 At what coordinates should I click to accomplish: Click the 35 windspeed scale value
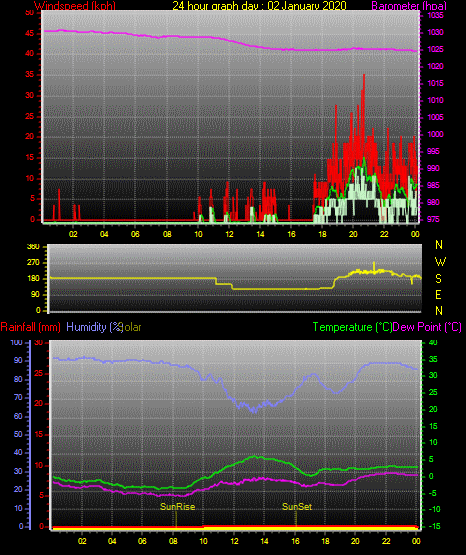click(x=30, y=75)
